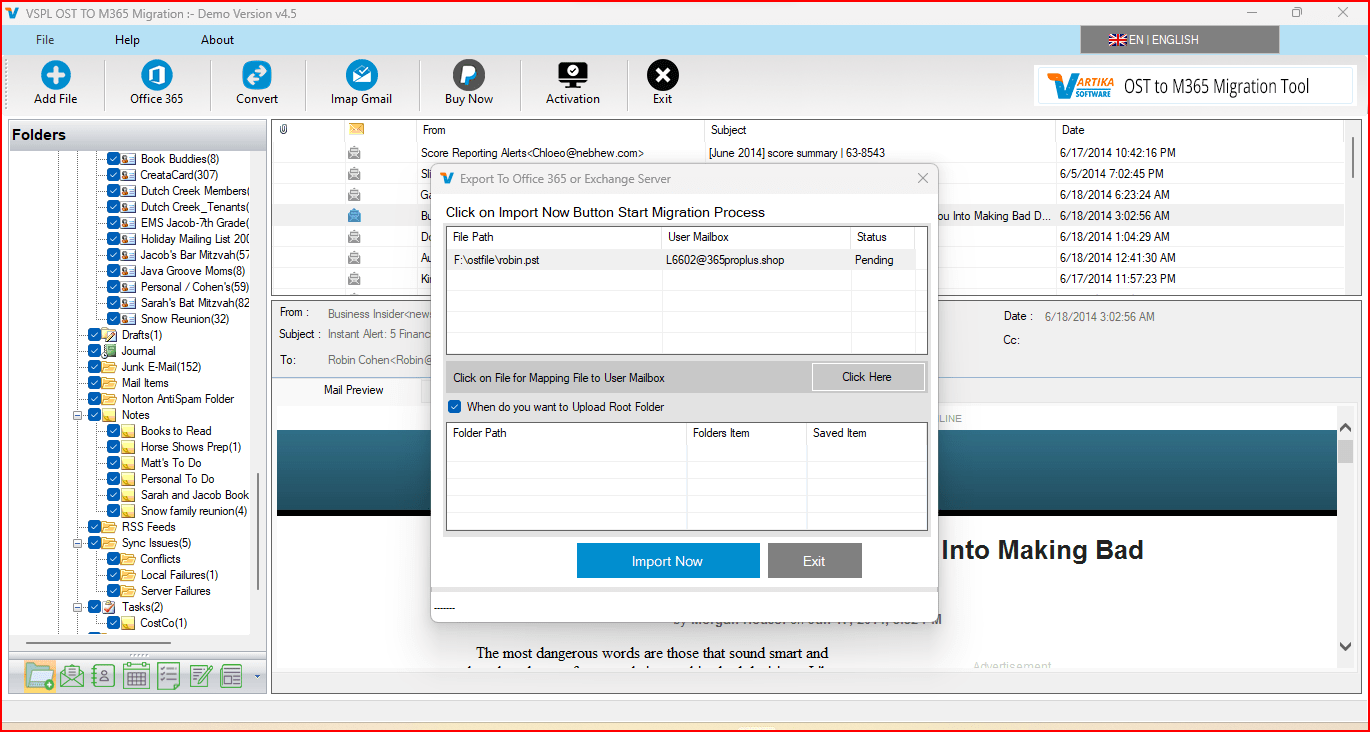The image size is (1370, 732).
Task: Select the journal layout icon in bottom bar
Action: pyautogui.click(x=232, y=676)
